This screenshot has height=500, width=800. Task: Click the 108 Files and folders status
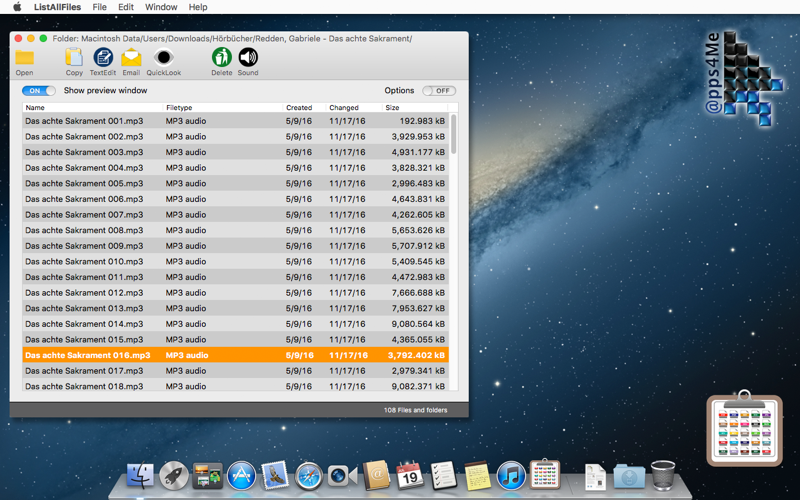415,410
